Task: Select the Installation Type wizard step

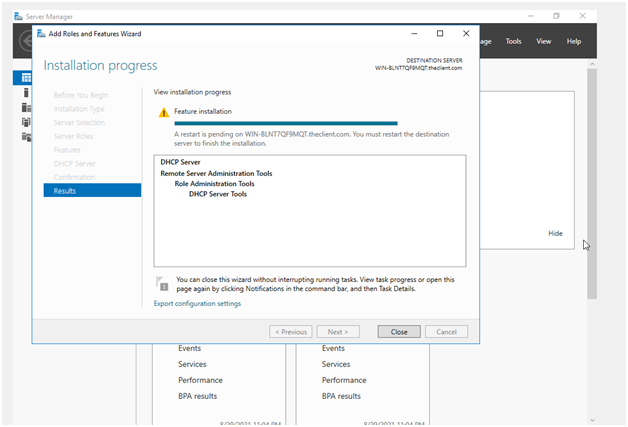Action: click(x=79, y=109)
